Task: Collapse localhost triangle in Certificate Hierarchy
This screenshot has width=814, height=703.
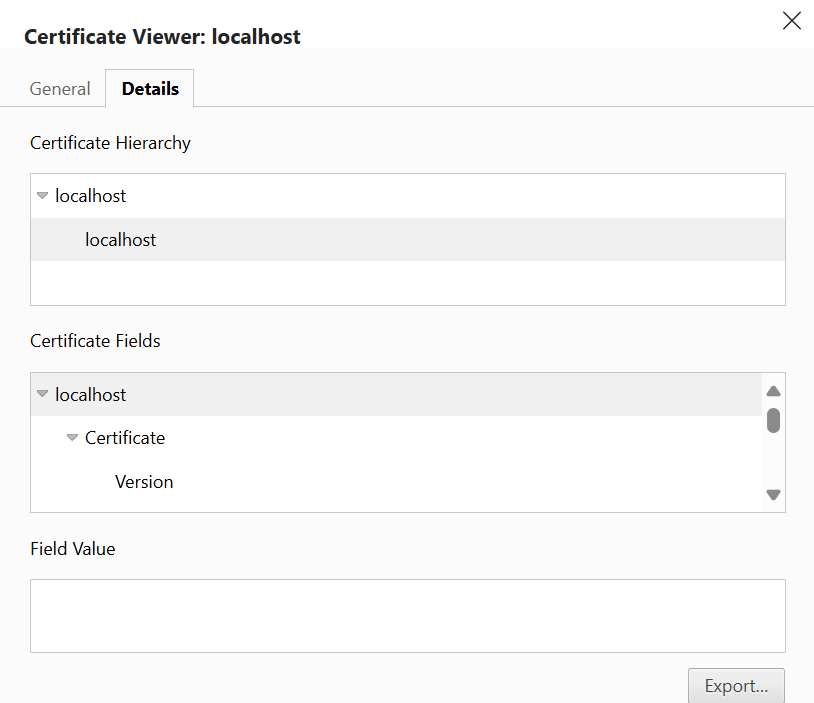Action: (x=42, y=196)
